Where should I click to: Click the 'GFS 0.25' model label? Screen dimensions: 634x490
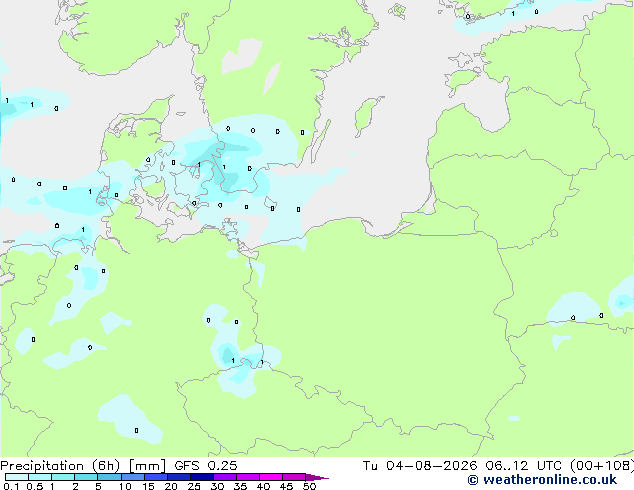tap(206, 466)
